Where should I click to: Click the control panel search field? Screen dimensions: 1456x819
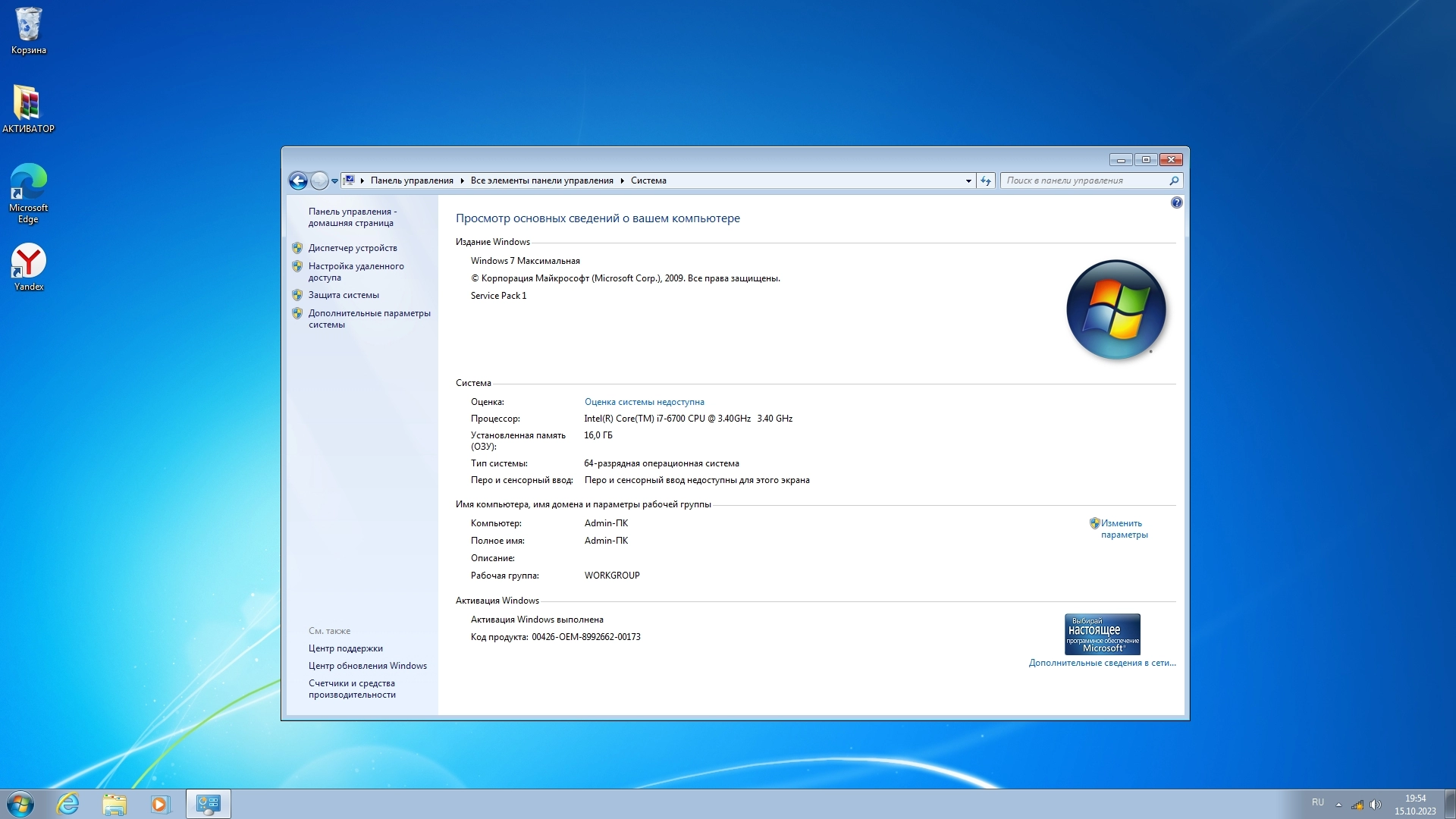[1084, 180]
